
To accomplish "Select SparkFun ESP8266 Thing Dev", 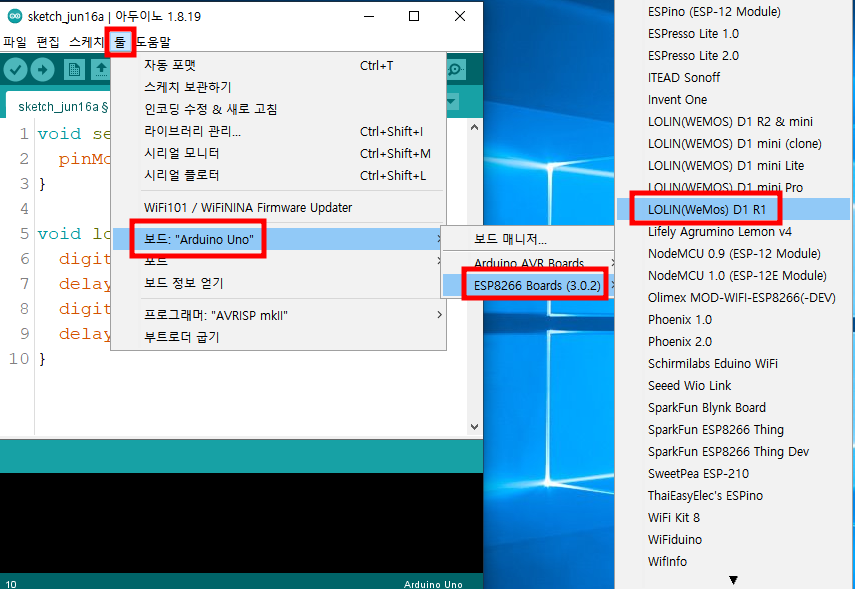I will (733, 452).
